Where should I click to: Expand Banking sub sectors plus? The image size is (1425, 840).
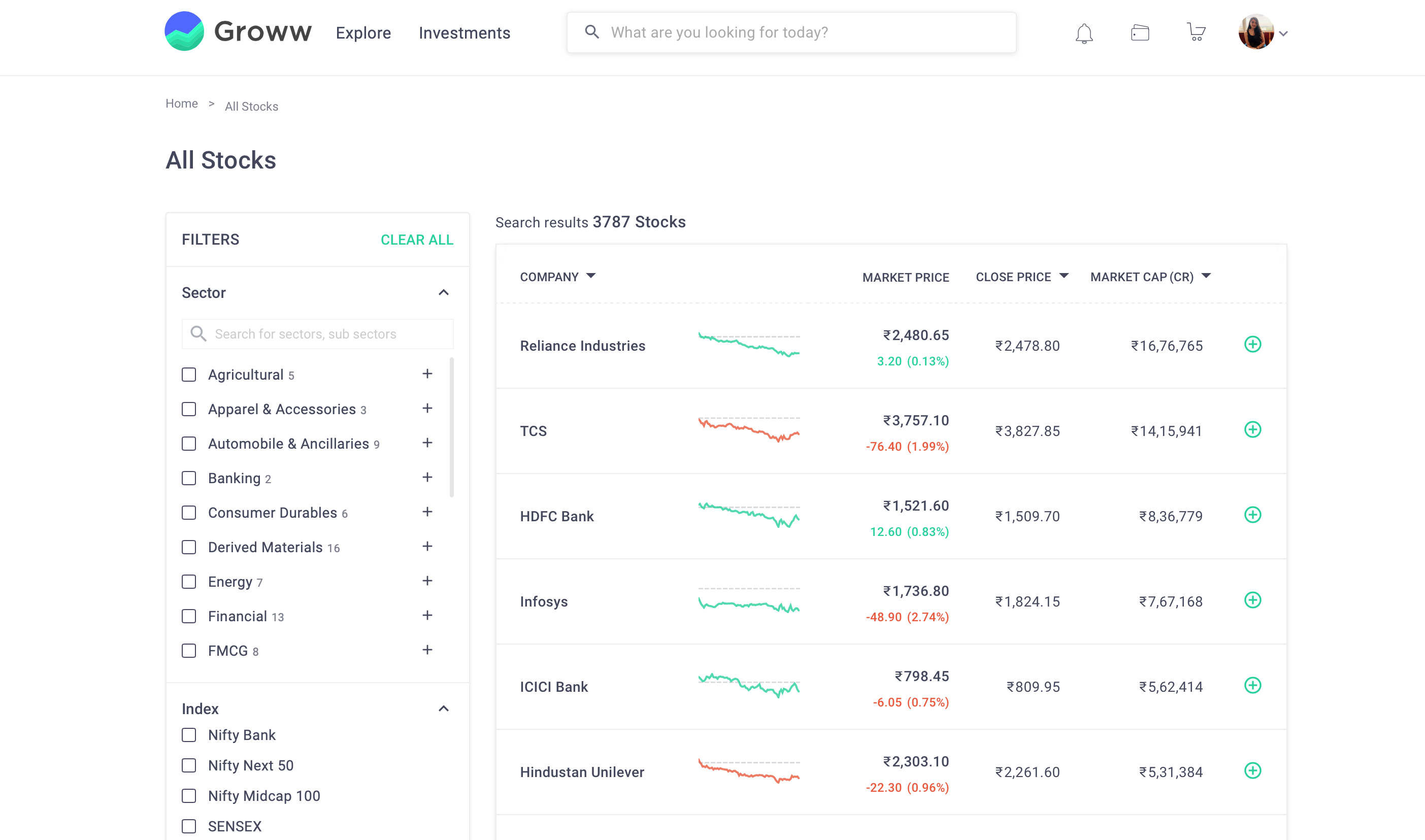(427, 477)
